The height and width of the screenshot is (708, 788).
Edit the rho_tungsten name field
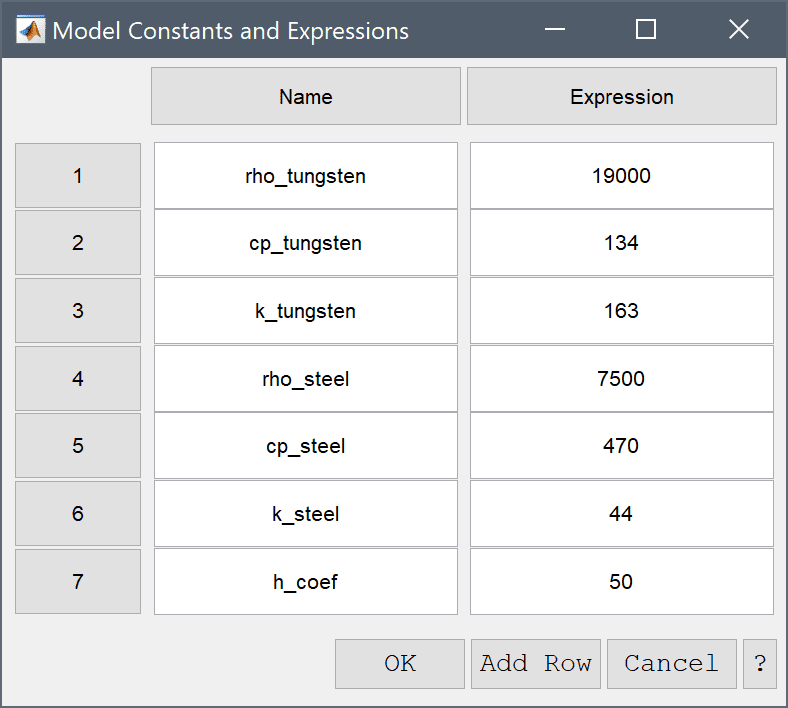[x=306, y=176]
